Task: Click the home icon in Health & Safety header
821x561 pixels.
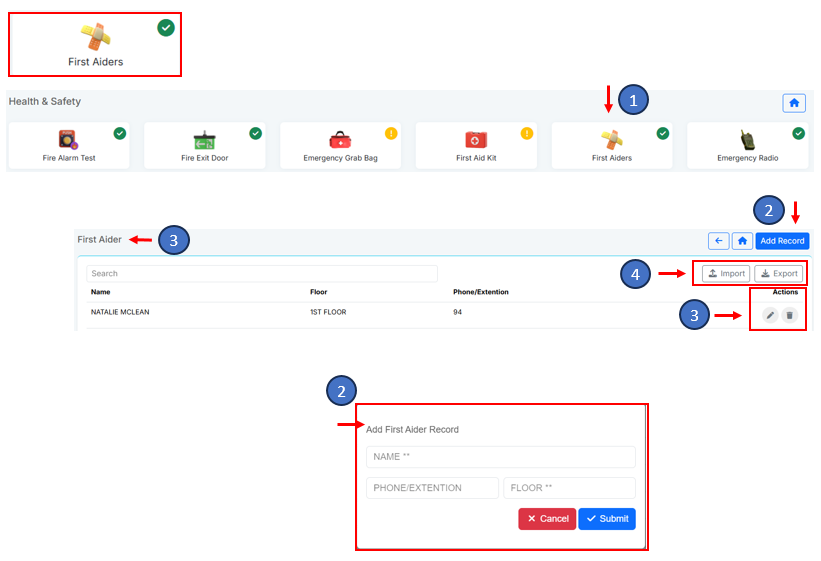Action: tap(794, 103)
